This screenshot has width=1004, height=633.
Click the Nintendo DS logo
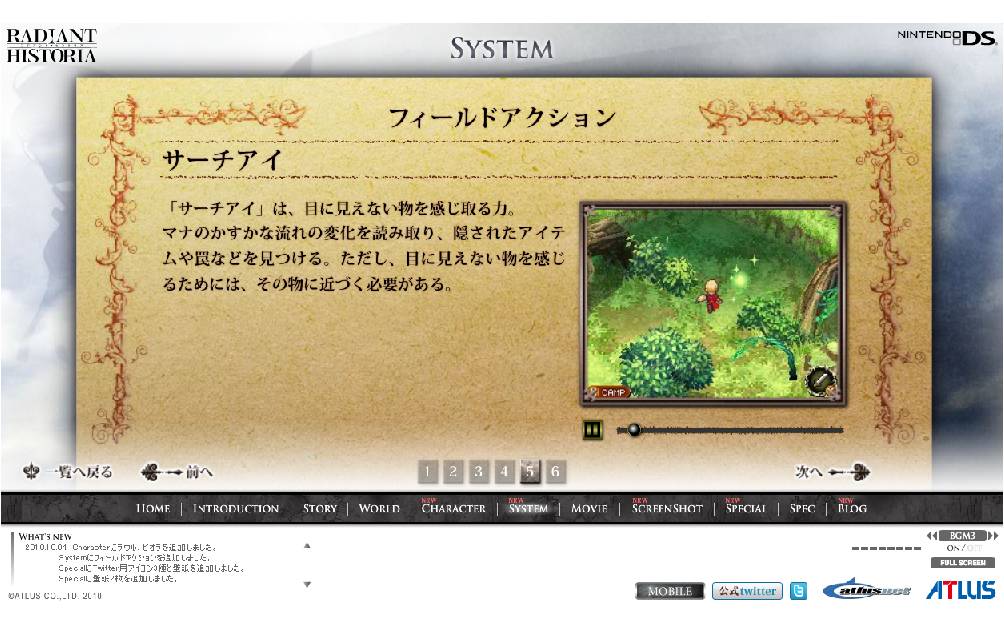[x=946, y=37]
